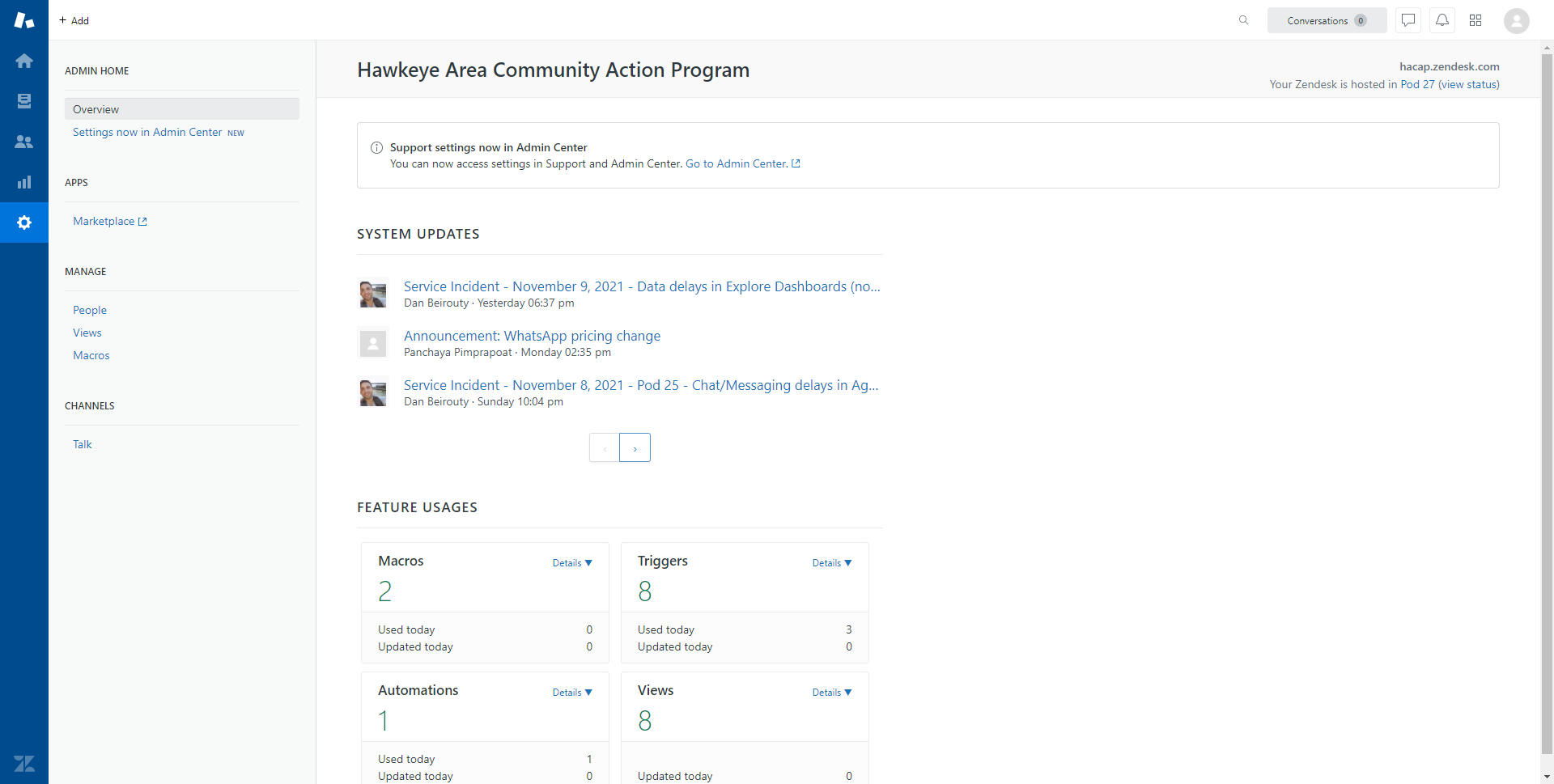The width and height of the screenshot is (1554, 784).
Task: Open the user profile avatar menu
Action: pyautogui.click(x=1516, y=20)
